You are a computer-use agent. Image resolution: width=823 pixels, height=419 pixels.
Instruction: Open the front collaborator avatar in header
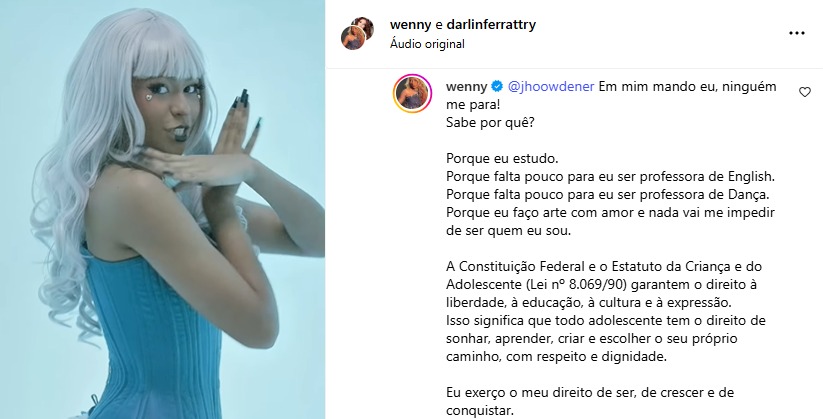coord(353,38)
